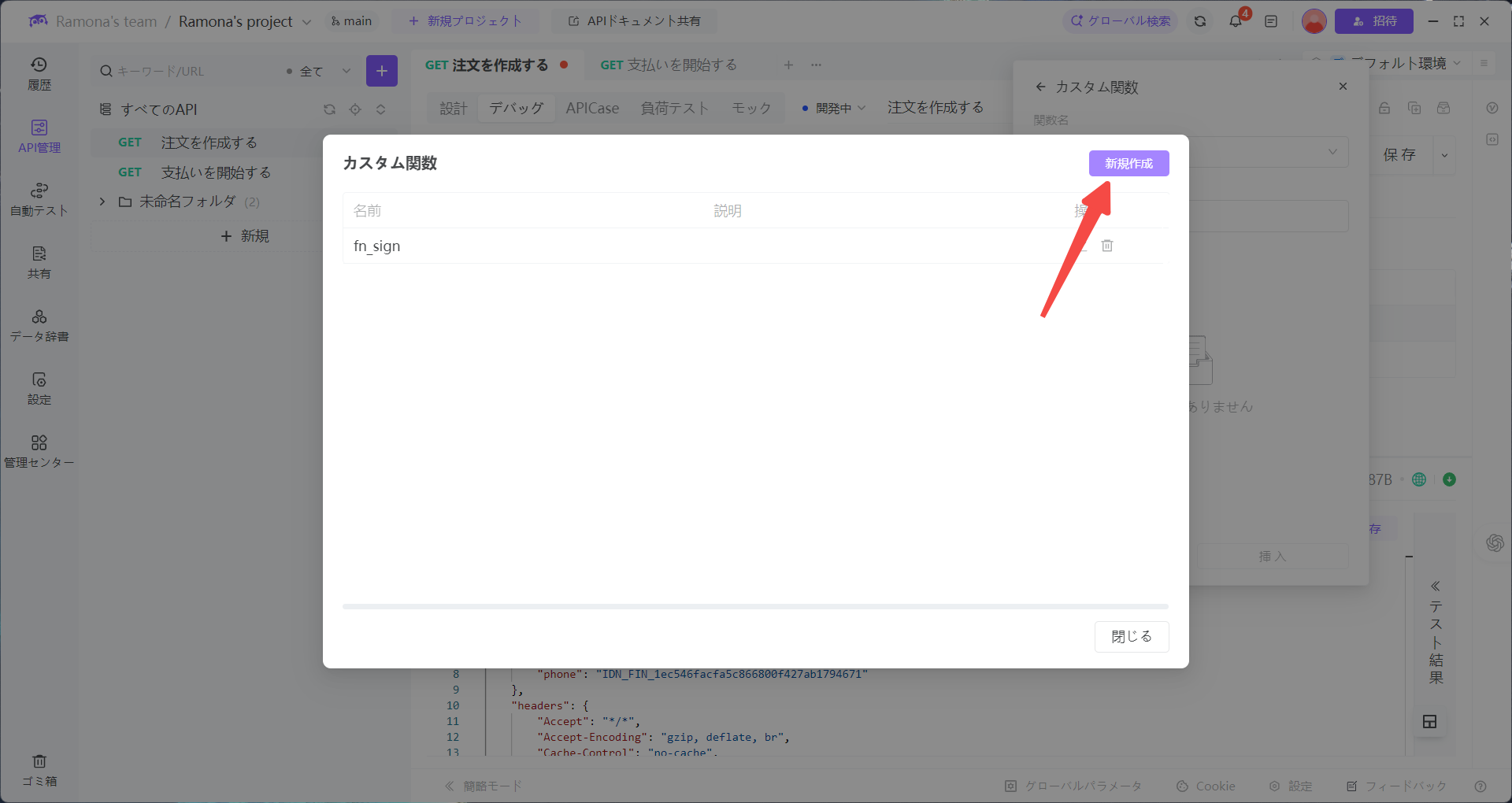Viewport: 1512px width, 803px height.
Task: Expand the Ramona's project dropdown
Action: (x=306, y=22)
